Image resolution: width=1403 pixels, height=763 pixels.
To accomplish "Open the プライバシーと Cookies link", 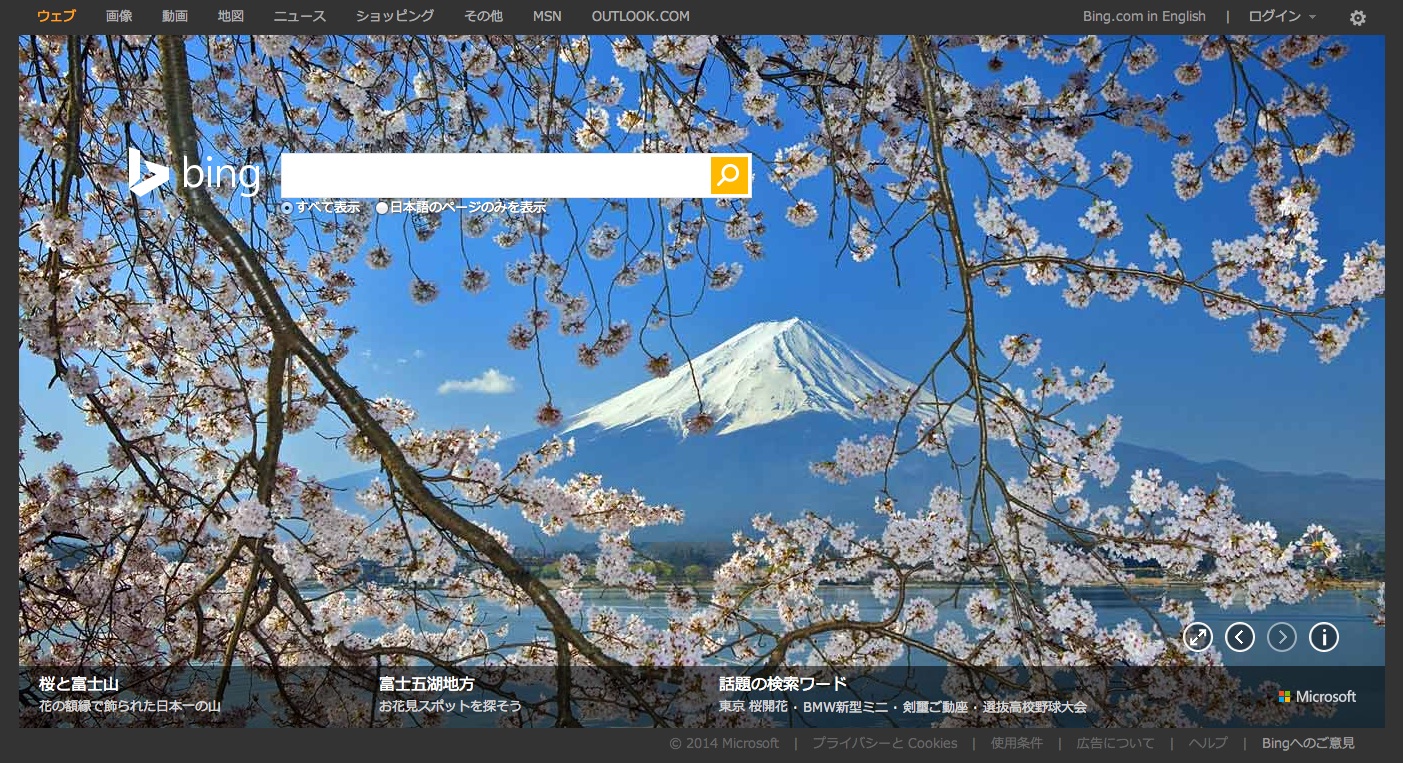I will (x=885, y=743).
